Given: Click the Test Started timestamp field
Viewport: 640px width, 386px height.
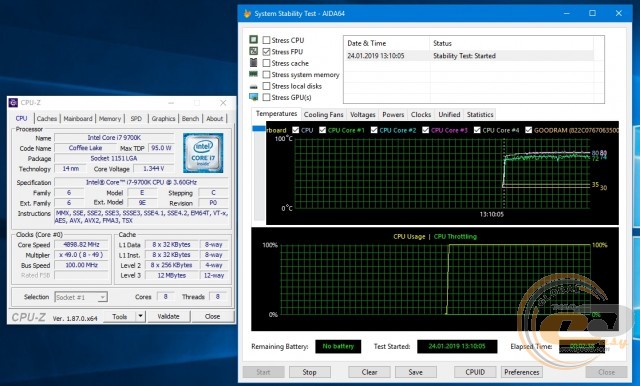Looking at the screenshot, I should [x=457, y=346].
